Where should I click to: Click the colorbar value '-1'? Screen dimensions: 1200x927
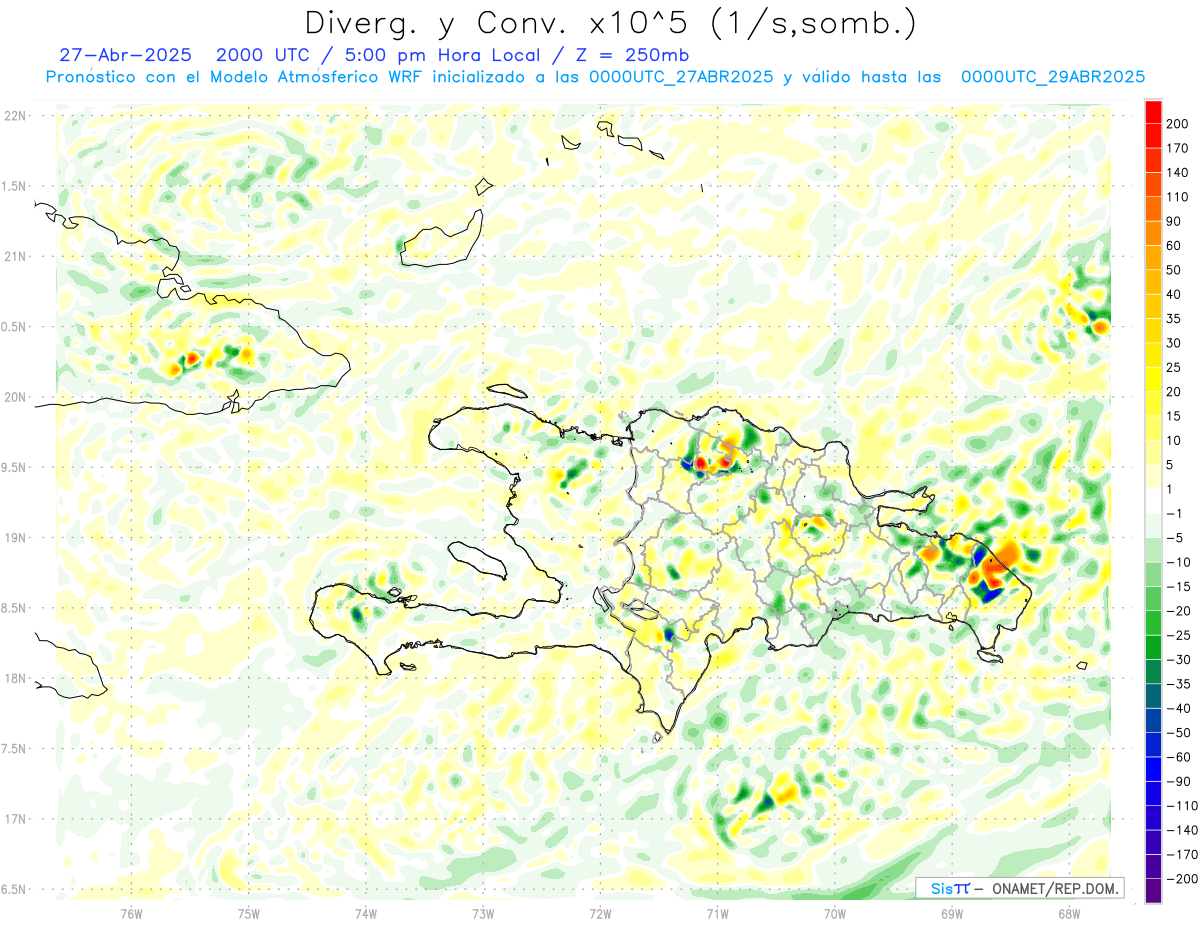click(x=1176, y=513)
